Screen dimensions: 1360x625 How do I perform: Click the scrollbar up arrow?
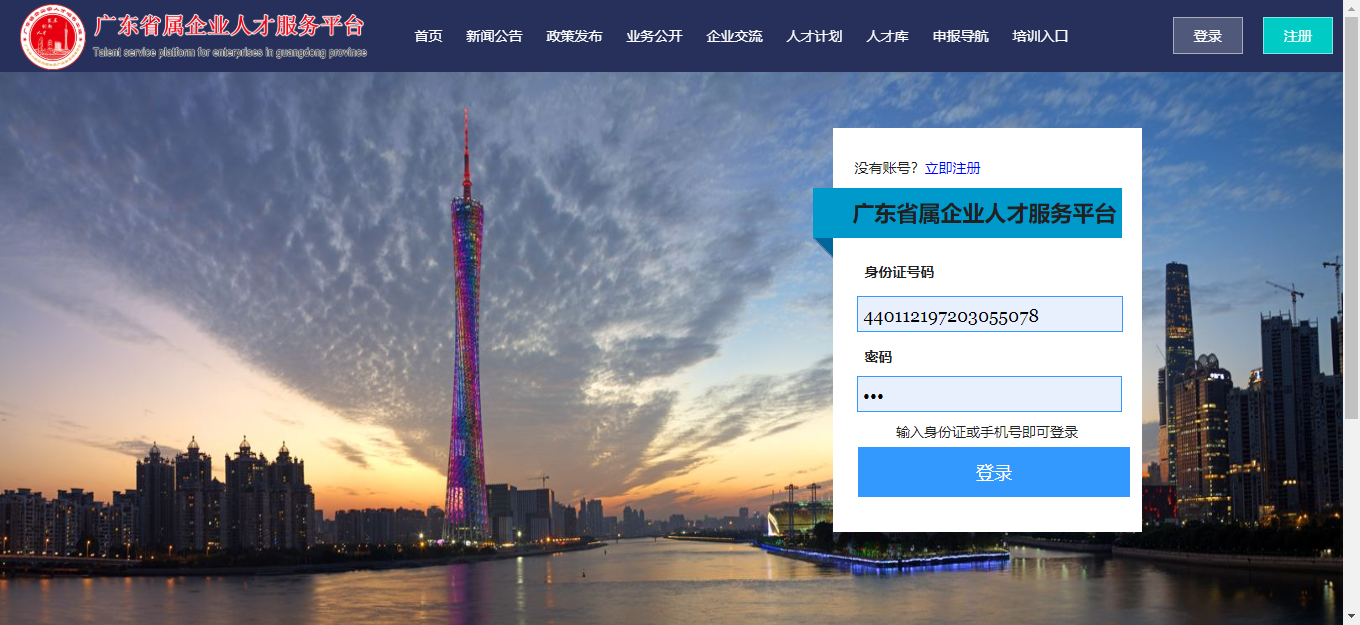coord(1351,9)
